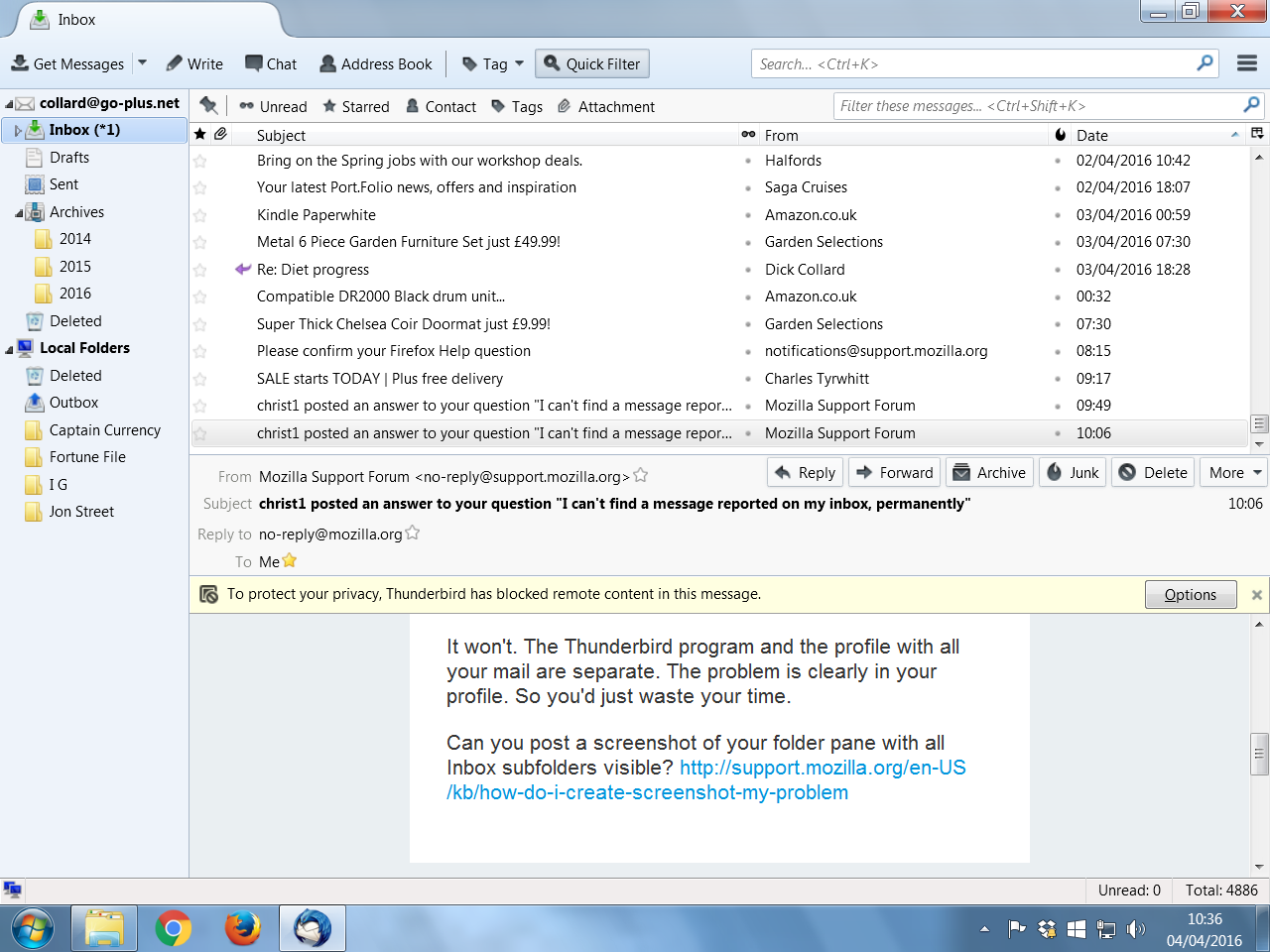Click the online status icon in status bar
This screenshot has width=1270, height=952.
point(13,890)
